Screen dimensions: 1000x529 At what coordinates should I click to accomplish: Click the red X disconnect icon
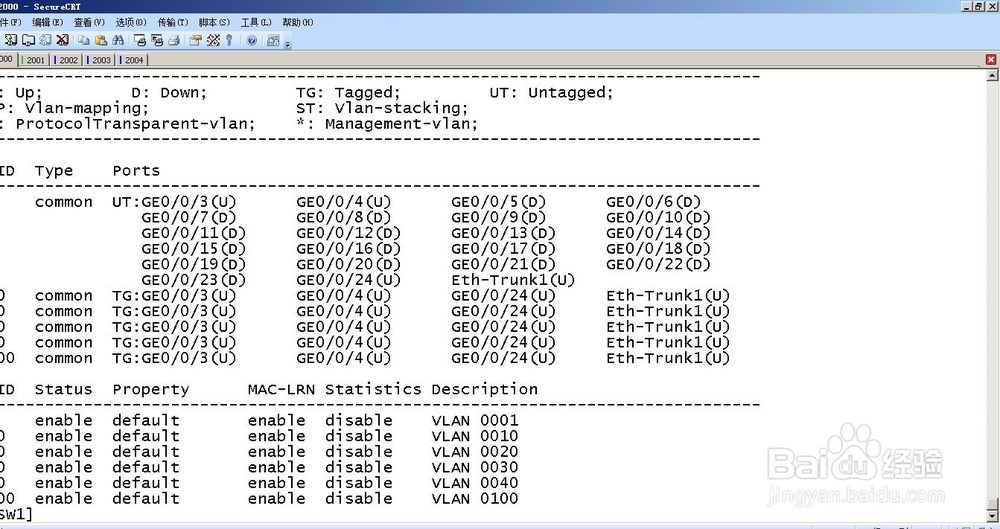[x=62, y=40]
